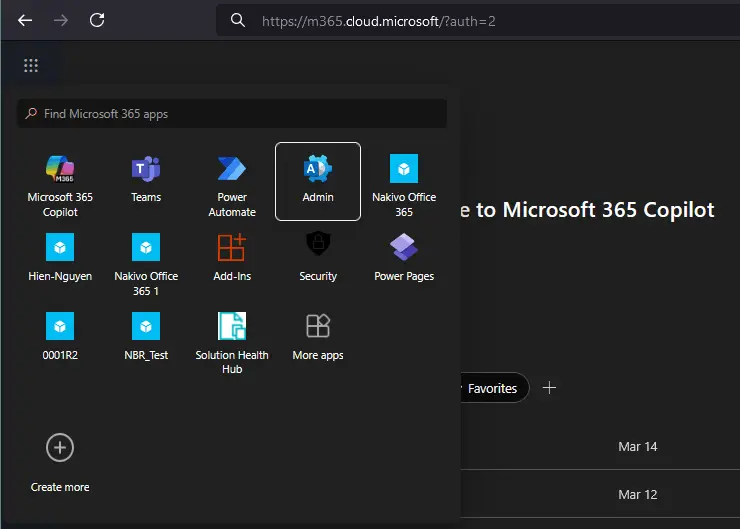The width and height of the screenshot is (740, 529).
Task: Click the Mar 14 date entry
Action: point(638,446)
